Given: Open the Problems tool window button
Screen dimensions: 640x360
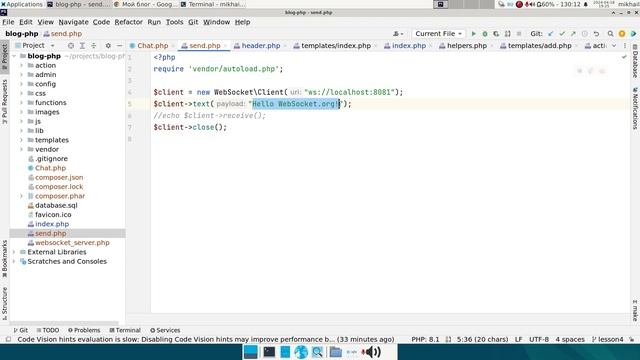Looking at the screenshot, I should (x=84, y=330).
